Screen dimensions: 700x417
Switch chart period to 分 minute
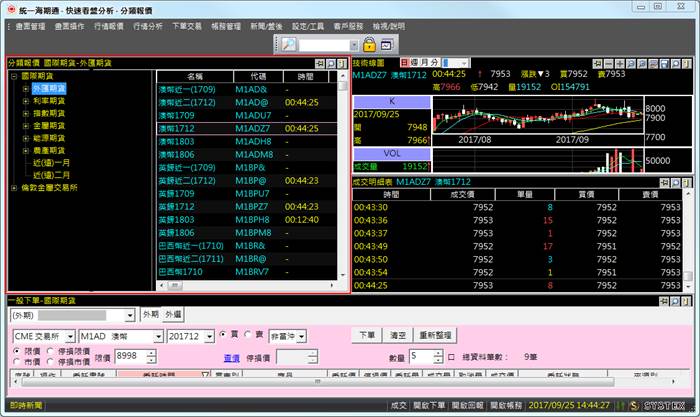pyautogui.click(x=434, y=63)
